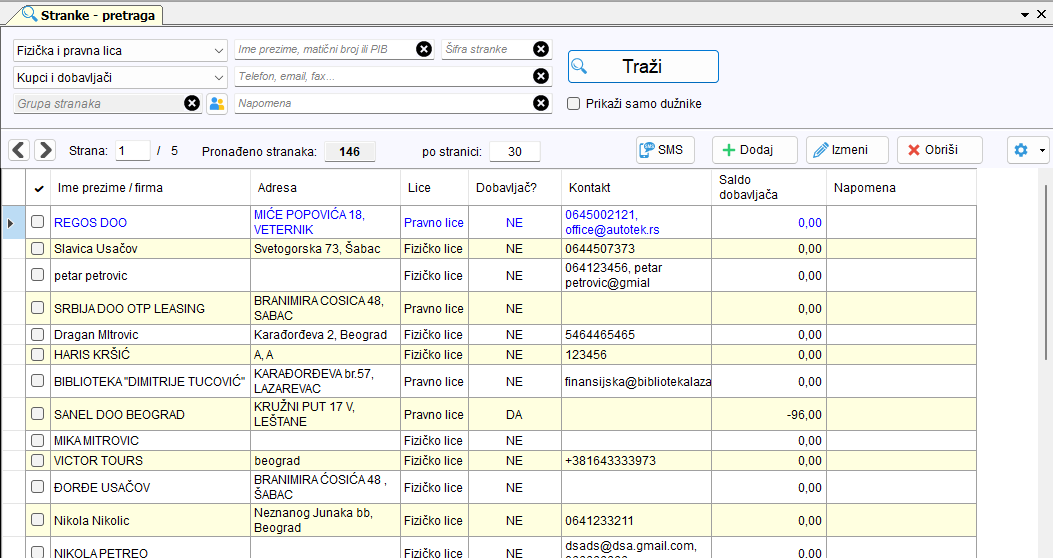Select the -96,00 balance cell

point(769,414)
